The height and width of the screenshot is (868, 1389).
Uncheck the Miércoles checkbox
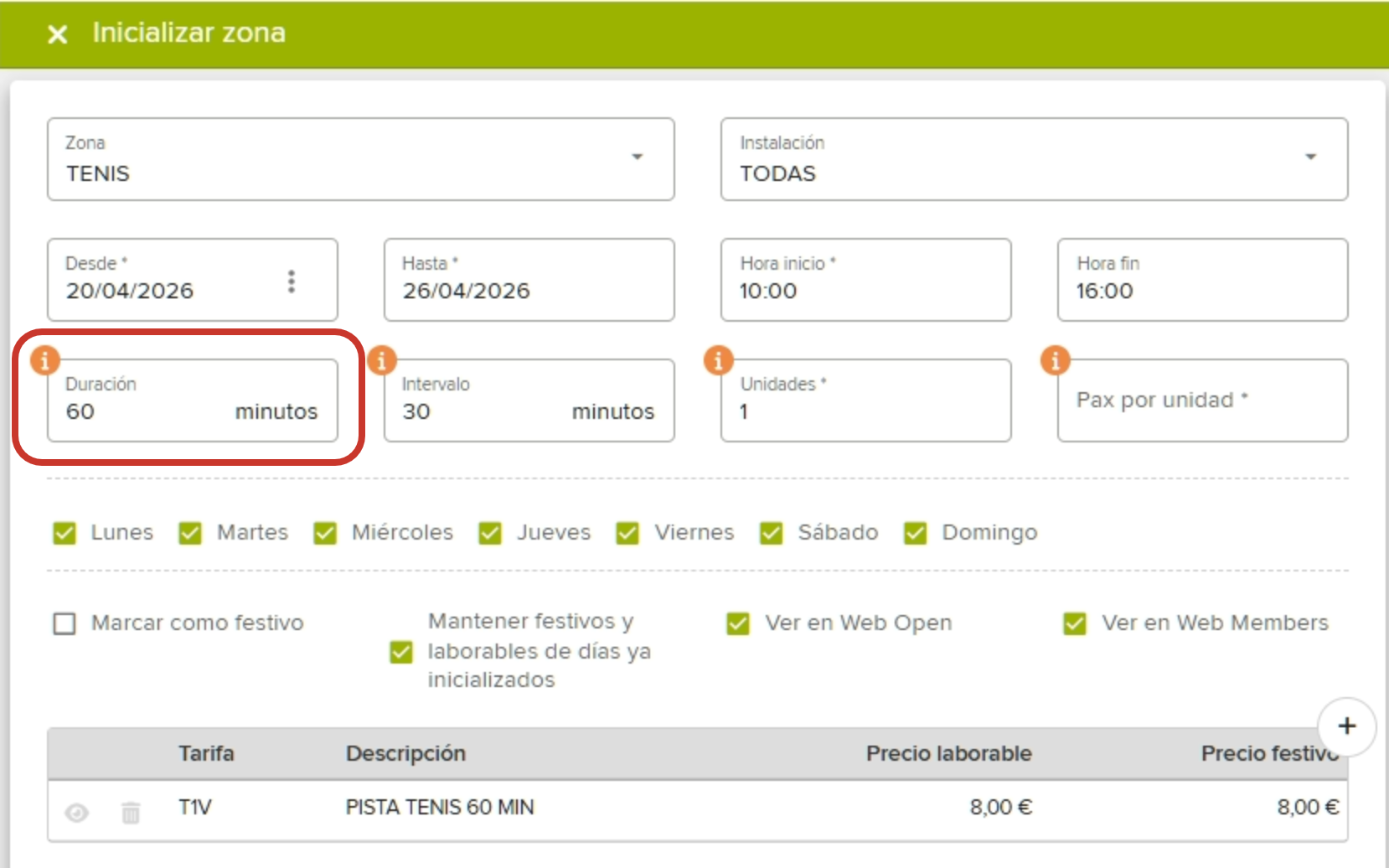click(325, 533)
